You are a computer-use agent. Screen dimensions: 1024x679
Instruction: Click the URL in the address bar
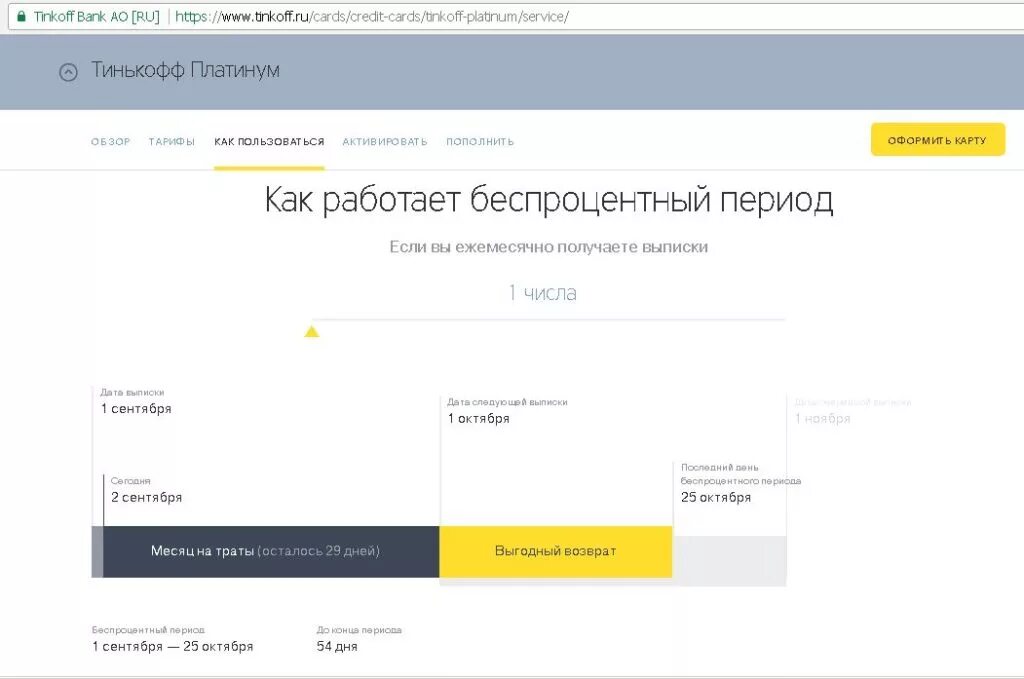pos(372,16)
